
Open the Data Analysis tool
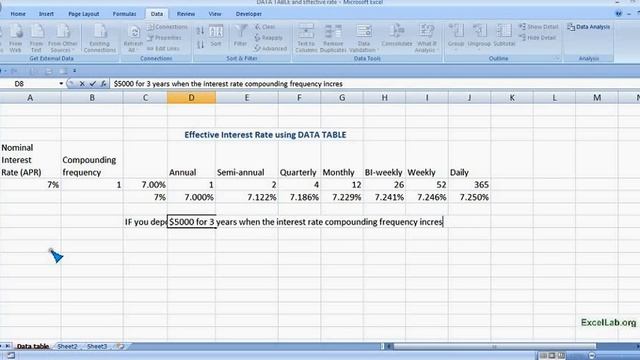click(x=589, y=27)
